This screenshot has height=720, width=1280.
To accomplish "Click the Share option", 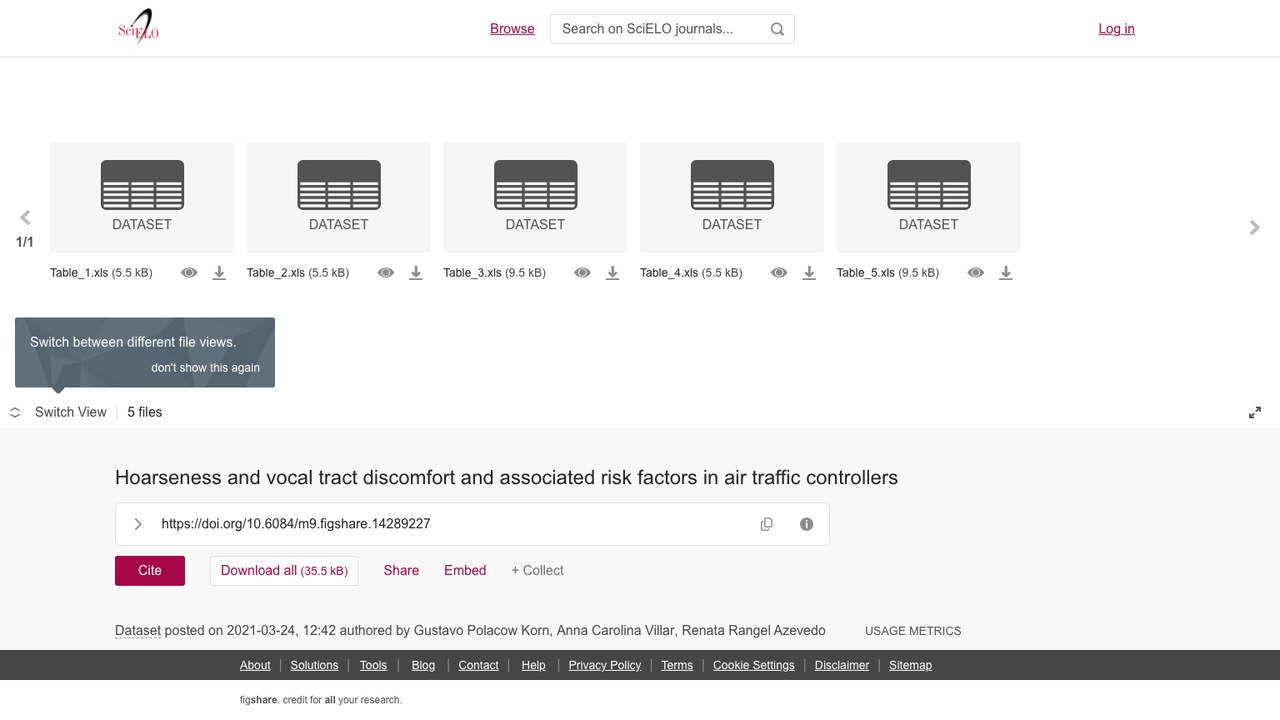I will coord(401,570).
